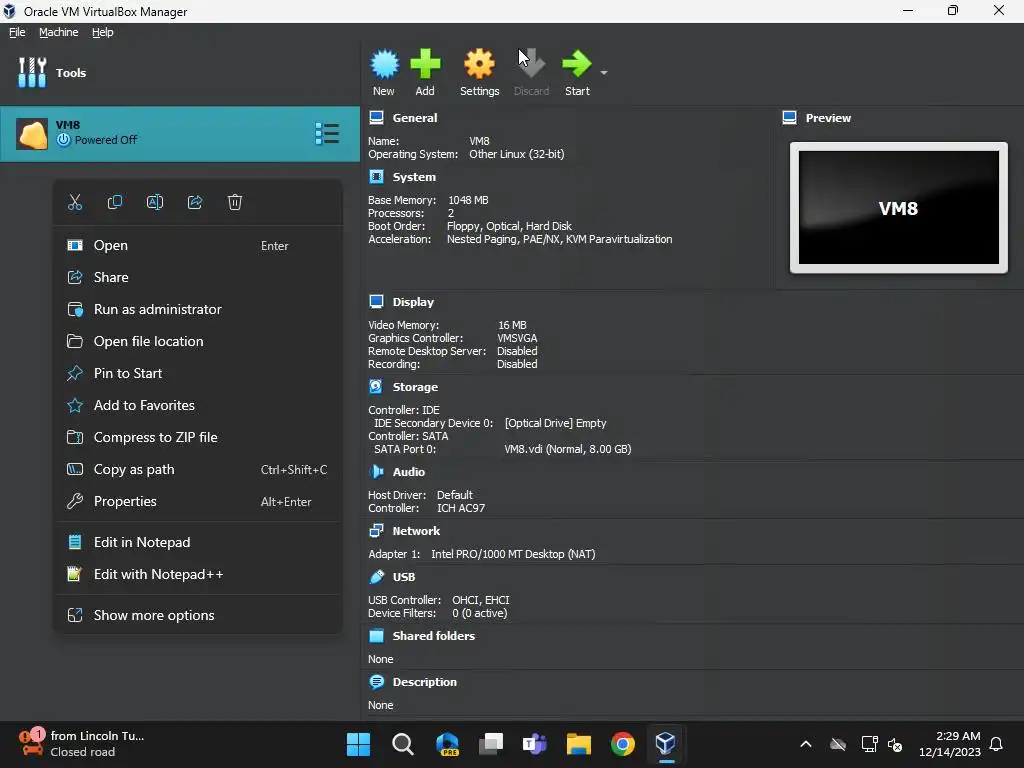Click the Network section header

click(x=416, y=531)
